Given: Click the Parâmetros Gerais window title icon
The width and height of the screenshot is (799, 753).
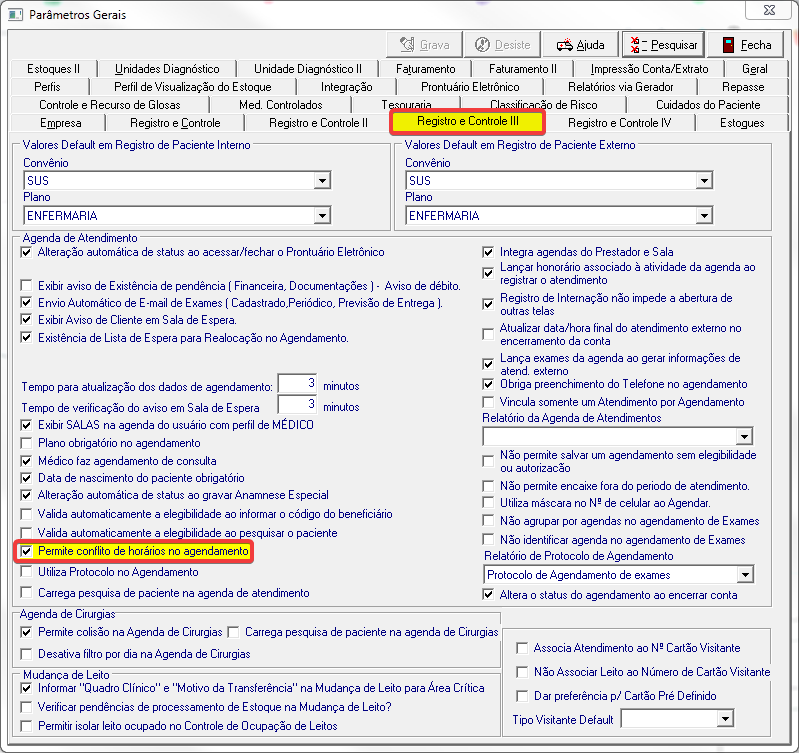Looking at the screenshot, I should coord(15,14).
